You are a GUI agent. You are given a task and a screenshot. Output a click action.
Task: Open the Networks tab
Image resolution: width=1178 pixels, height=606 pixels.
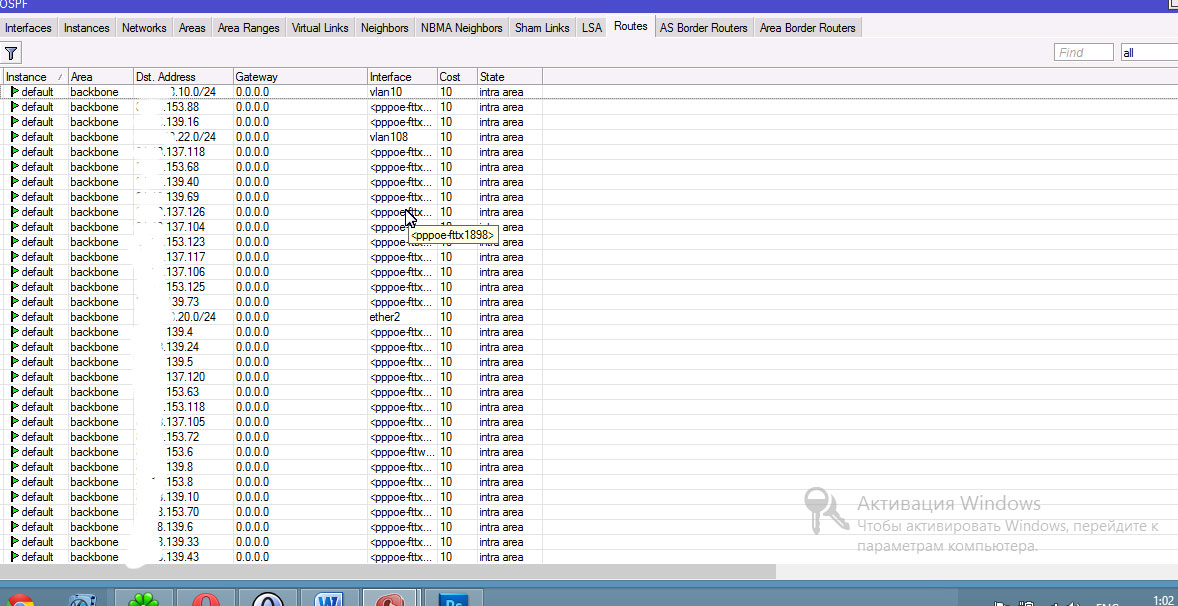point(144,28)
